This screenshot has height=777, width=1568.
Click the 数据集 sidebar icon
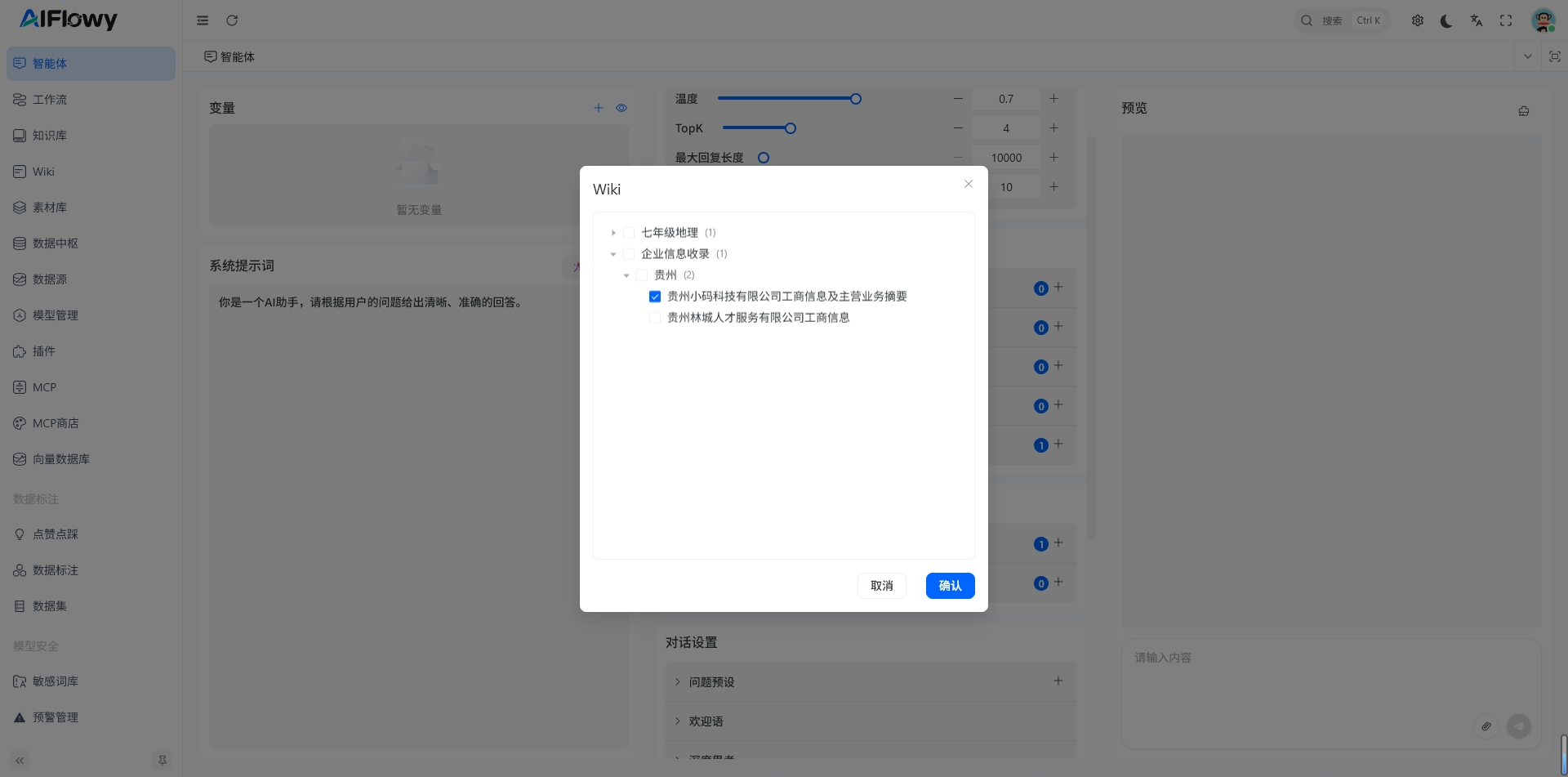20,606
